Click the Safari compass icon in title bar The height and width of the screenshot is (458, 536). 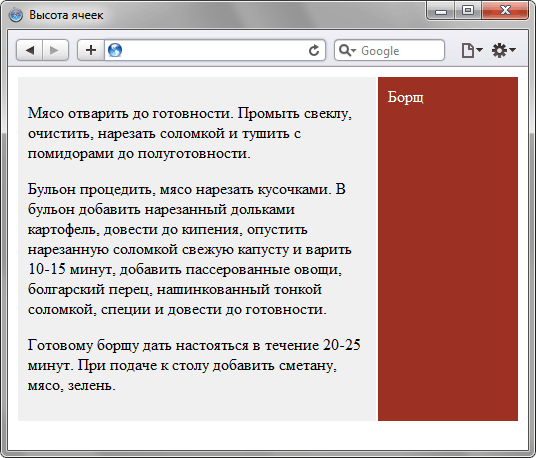[16, 15]
